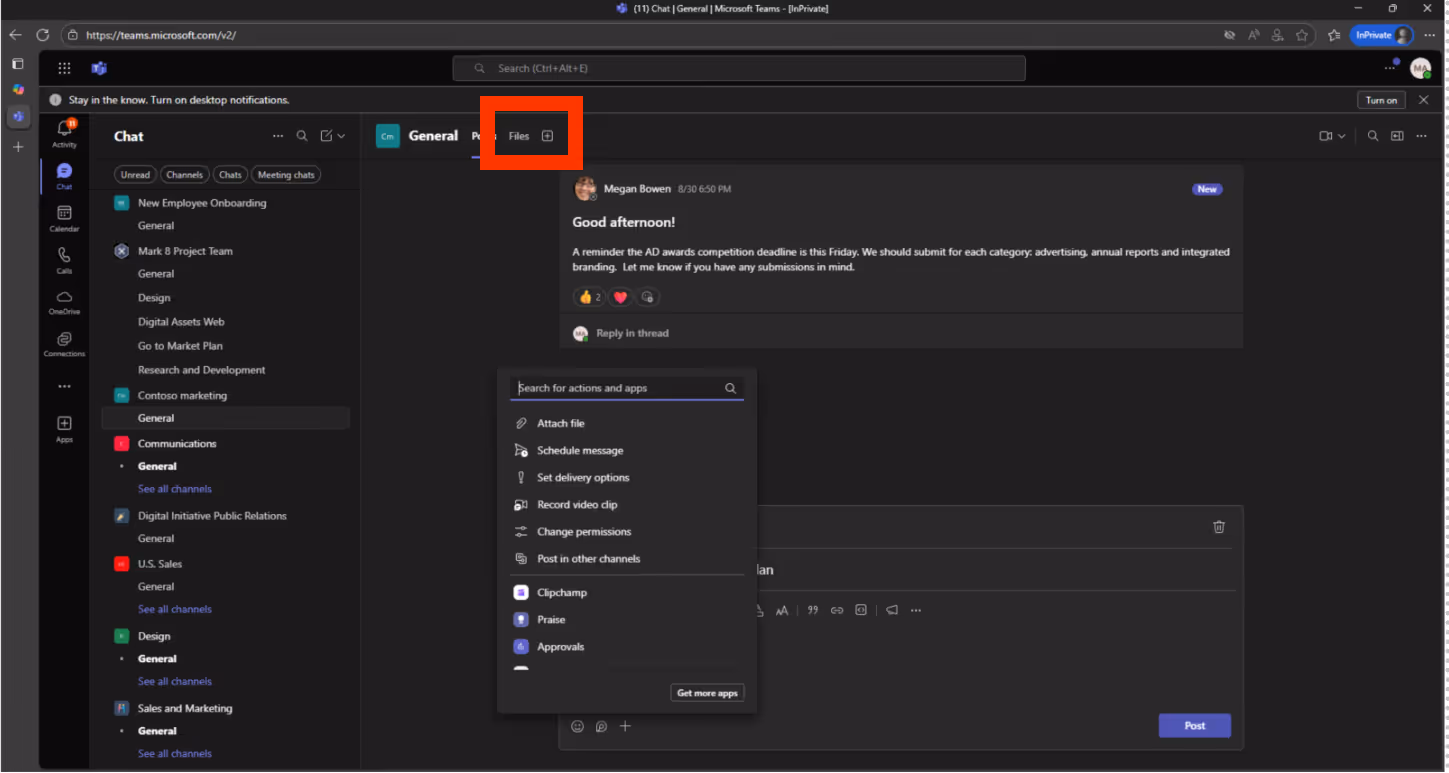Toggle thumbs up reaction on post

point(589,297)
